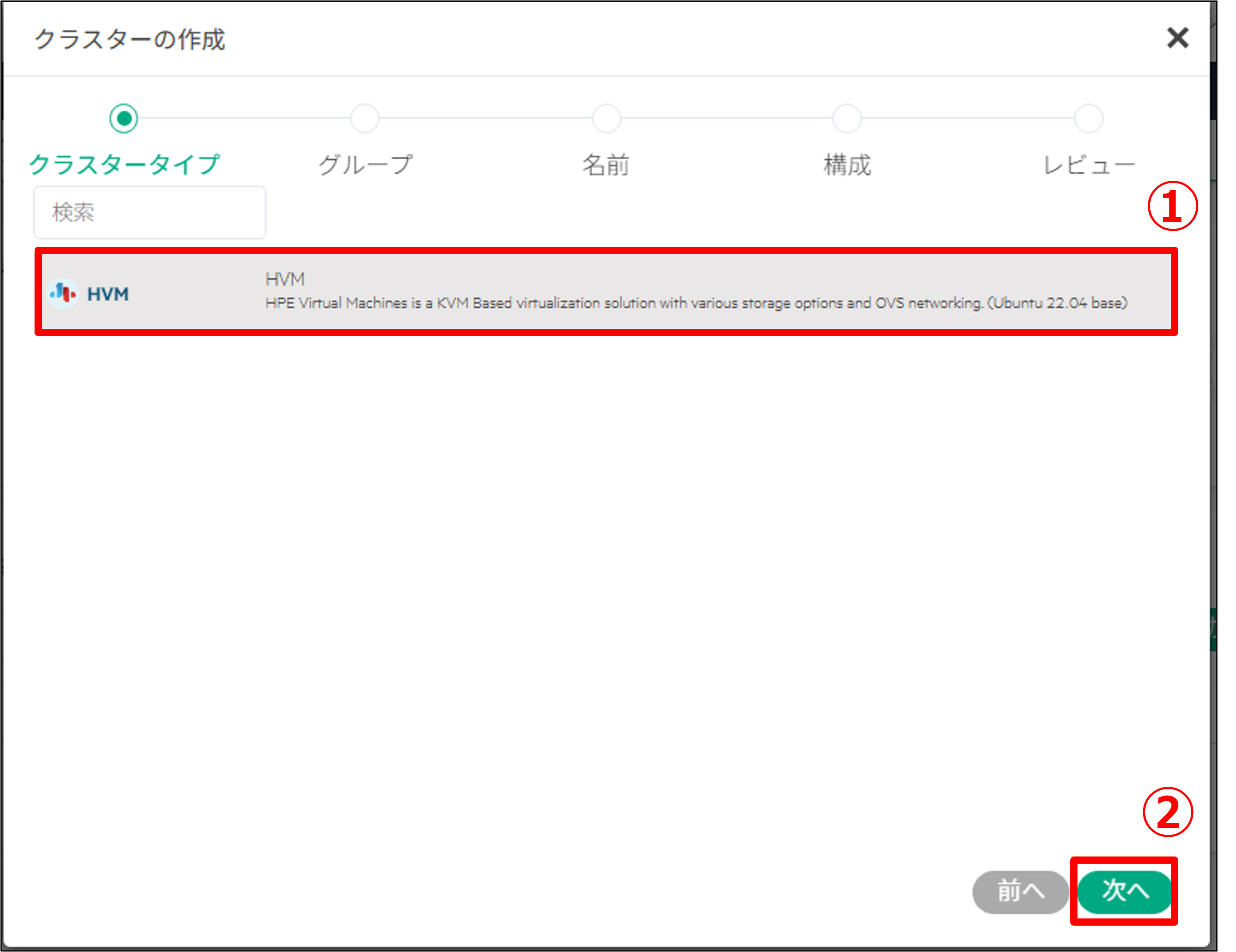
Task: Open the レビュー step label
Action: pos(1088,165)
